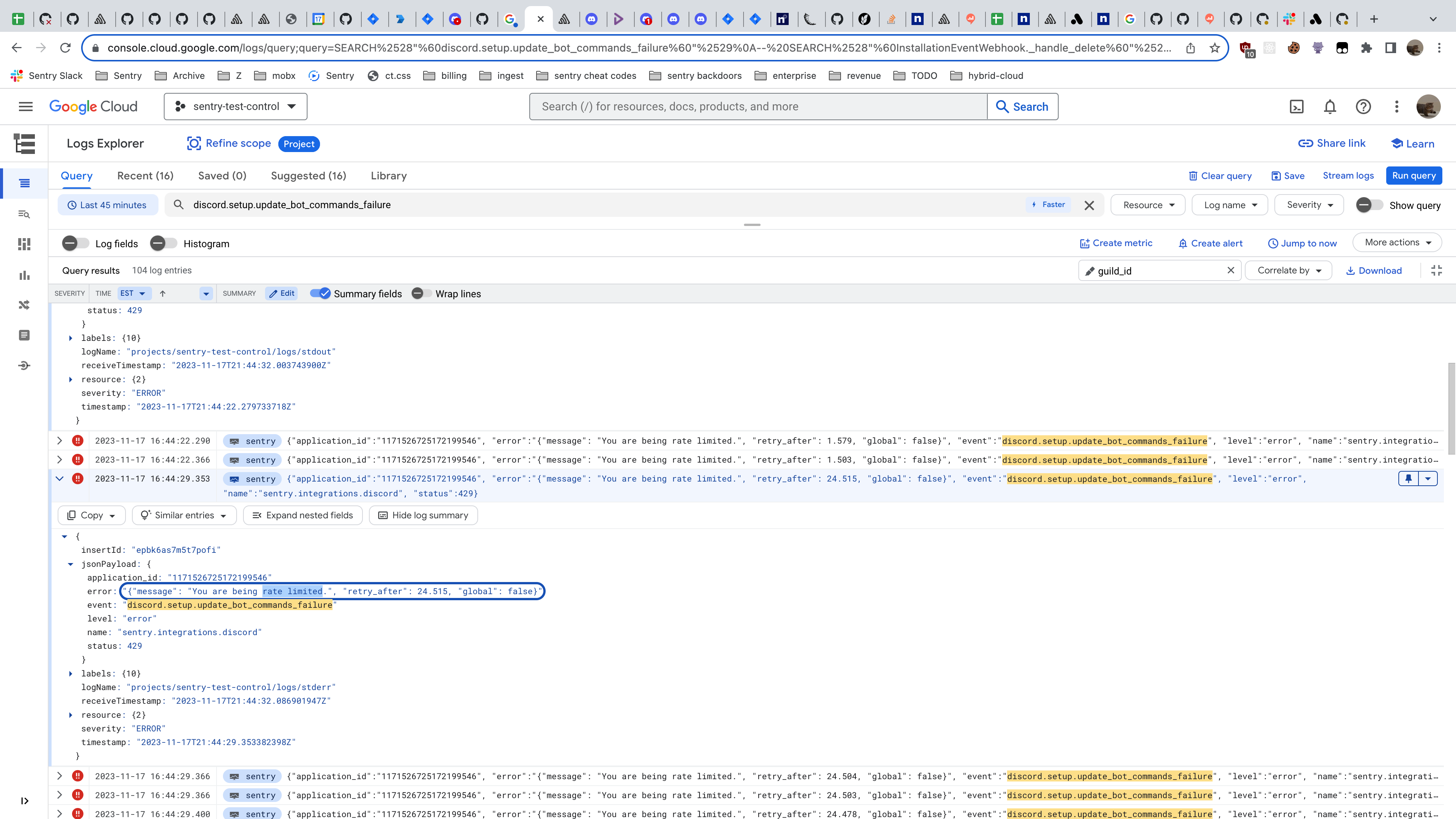The image size is (1456, 819).
Task: Toggle the Log fields panel switch
Action: [76, 243]
